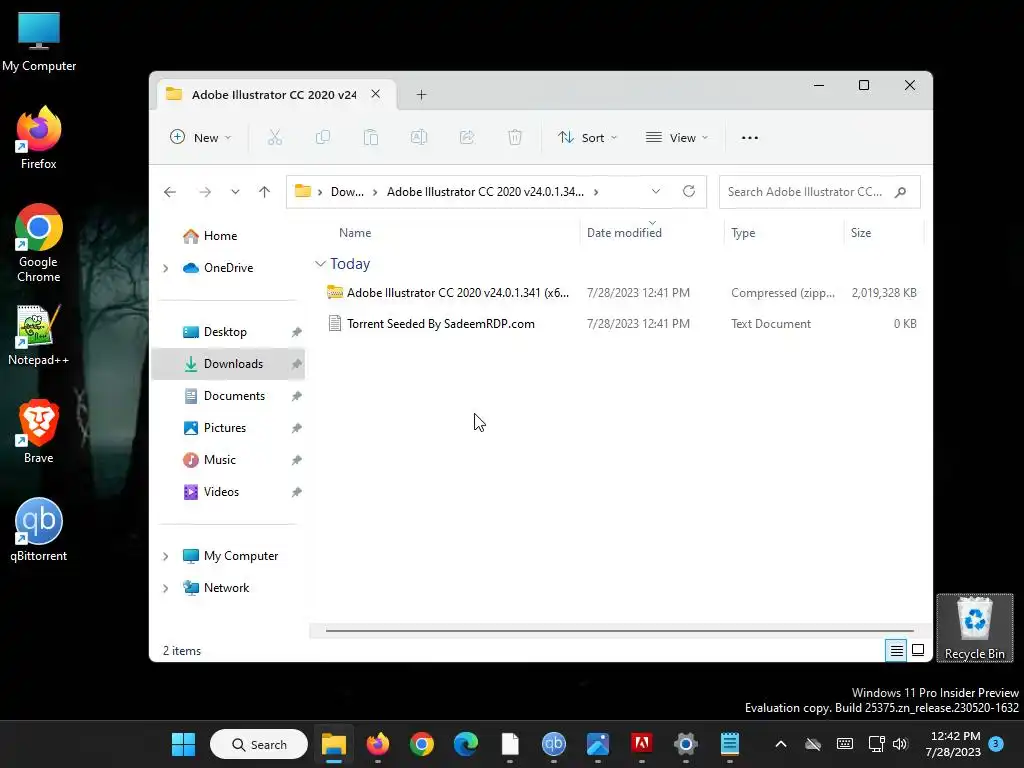Expand address bar history dropdown
Image resolution: width=1024 pixels, height=768 pixels.
tap(656, 191)
